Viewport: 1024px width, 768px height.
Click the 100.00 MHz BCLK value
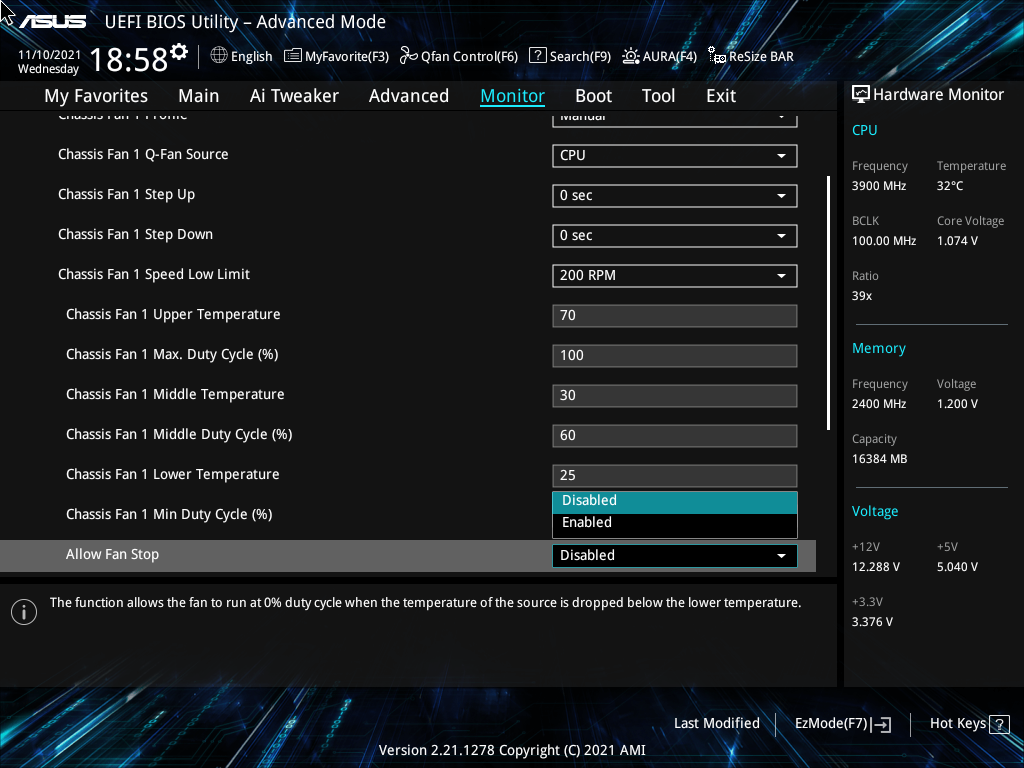884,241
